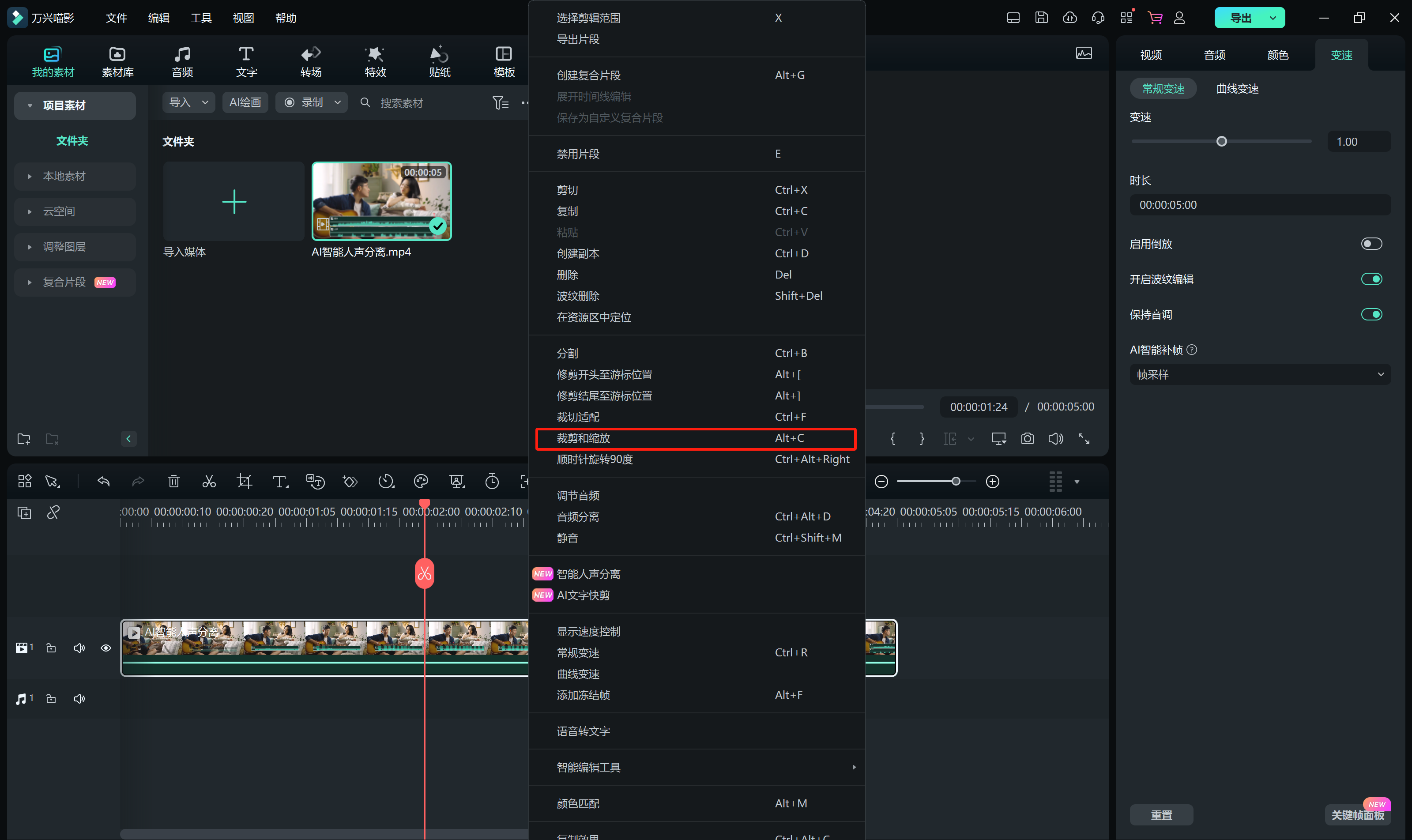Expand the Local Media (本地素材) tree item
This screenshot has height=840, width=1412.
tap(64, 176)
